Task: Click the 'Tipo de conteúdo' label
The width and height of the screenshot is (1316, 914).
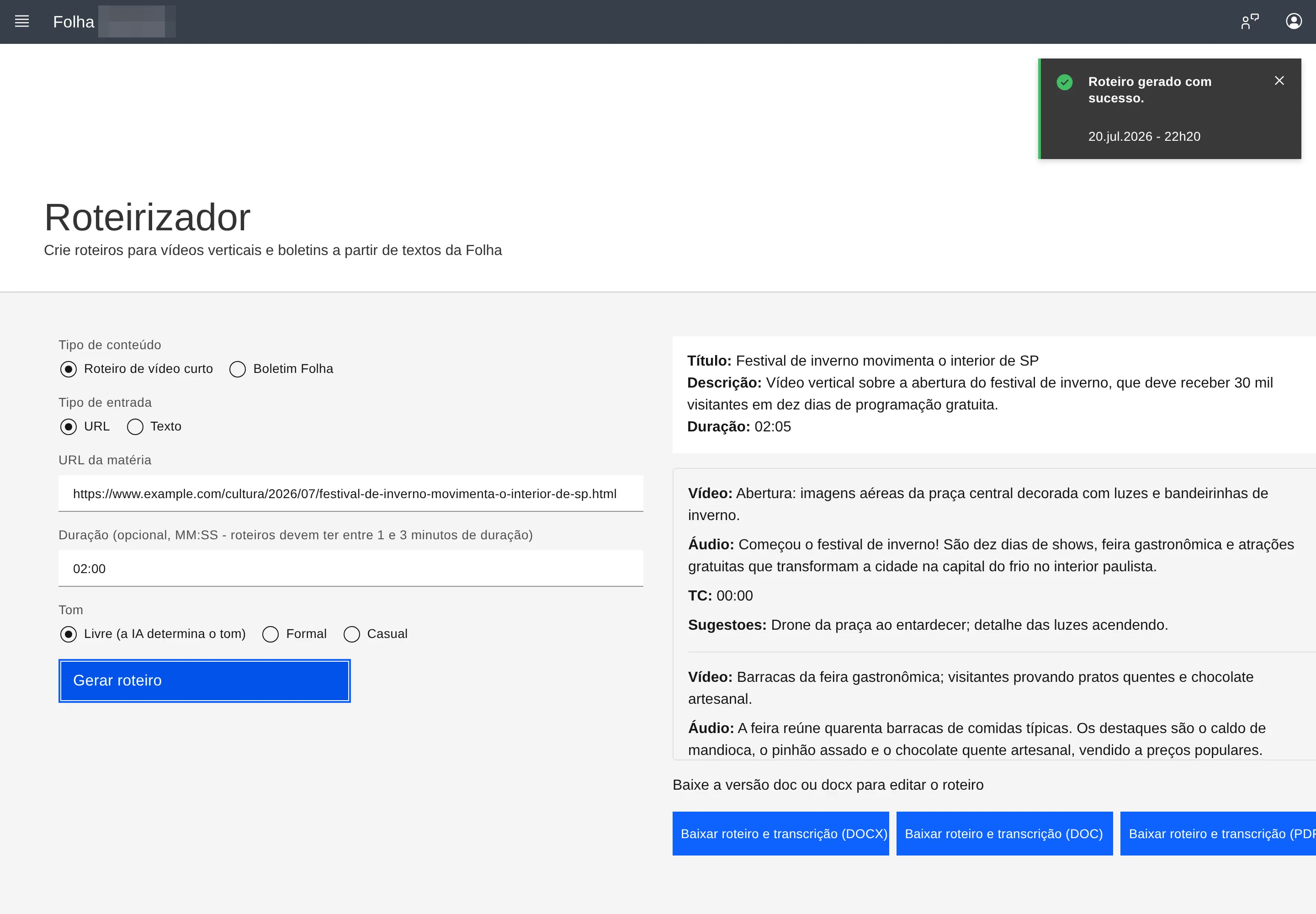Action: click(109, 345)
